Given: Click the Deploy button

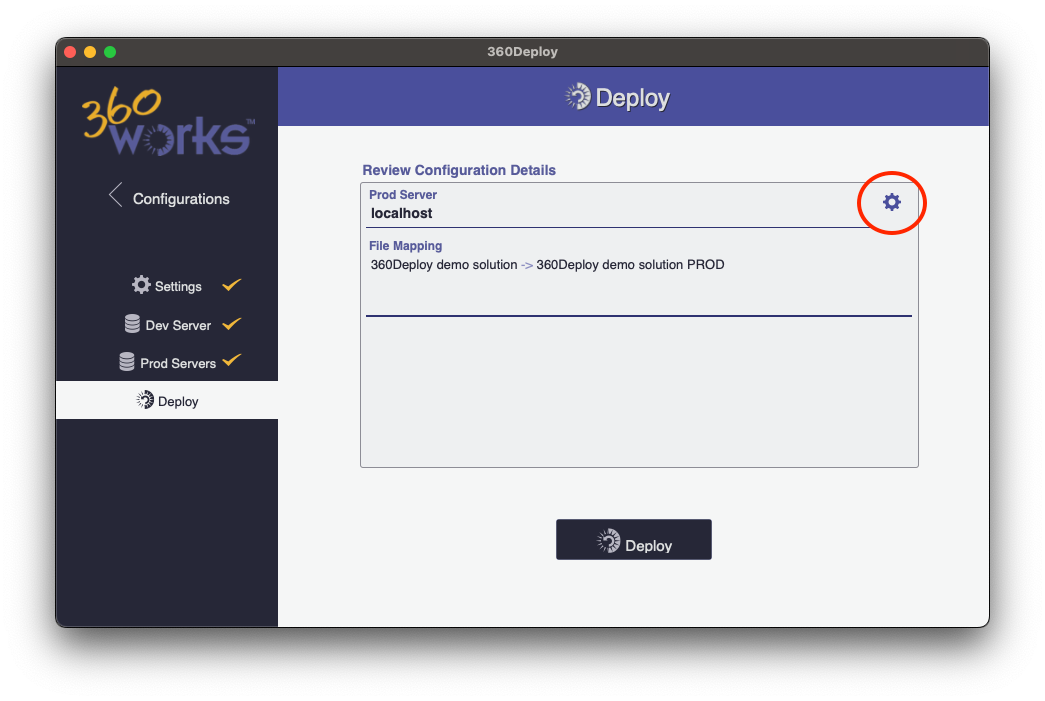Looking at the screenshot, I should point(633,540).
